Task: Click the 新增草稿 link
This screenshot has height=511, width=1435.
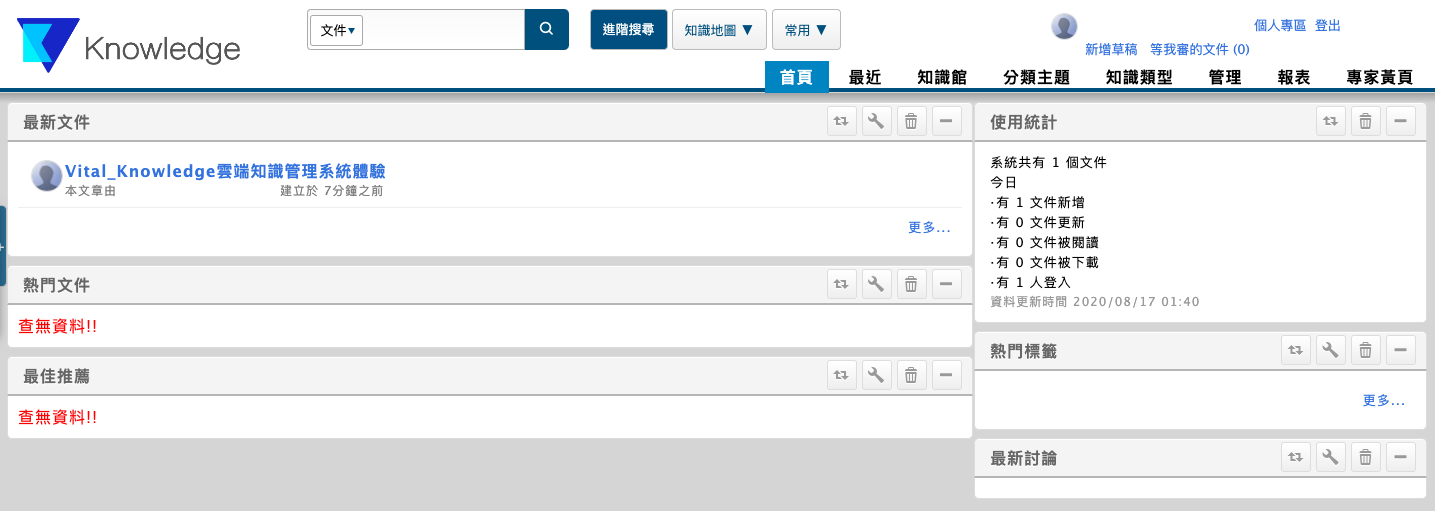Action: 1111,49
